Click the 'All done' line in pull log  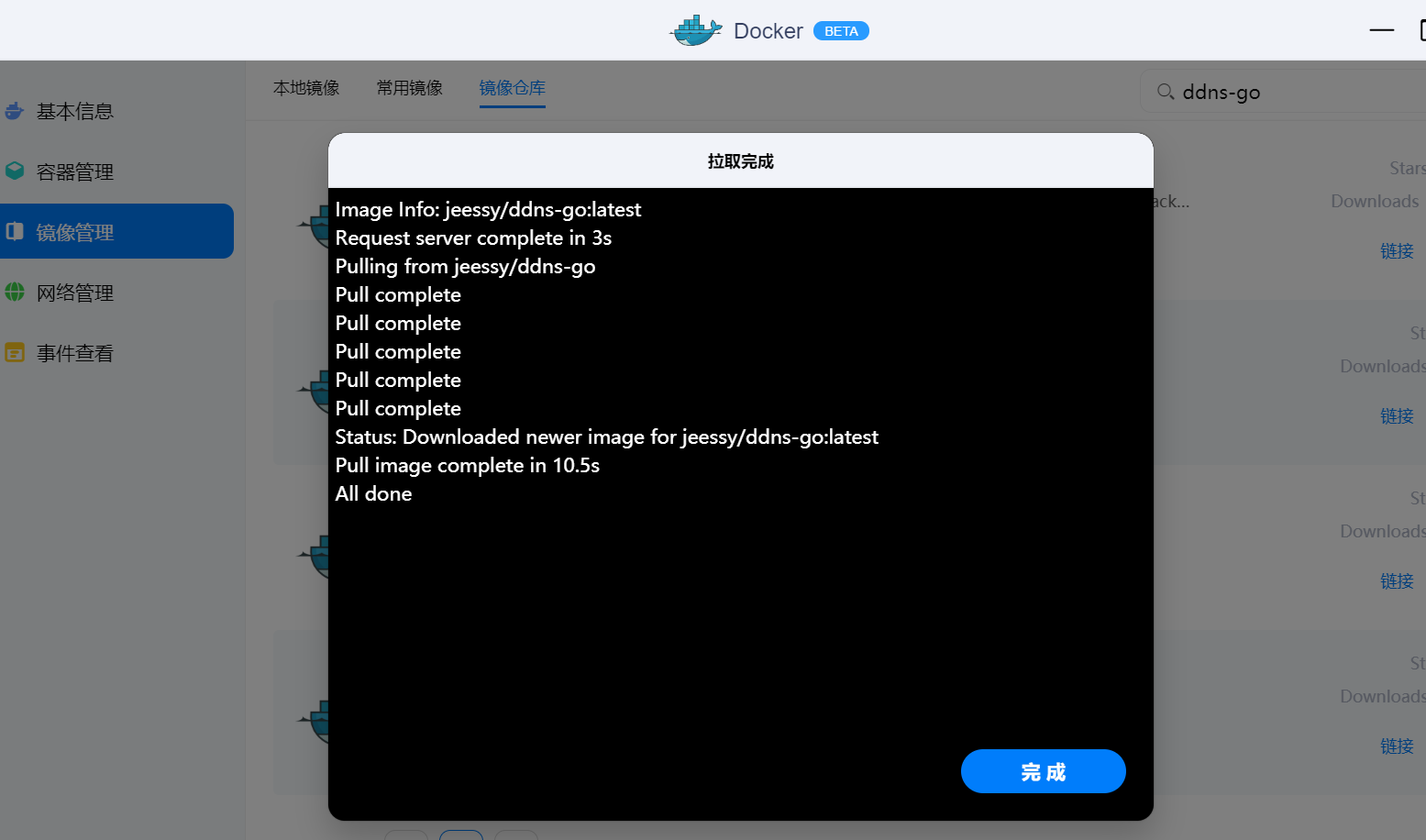[373, 494]
